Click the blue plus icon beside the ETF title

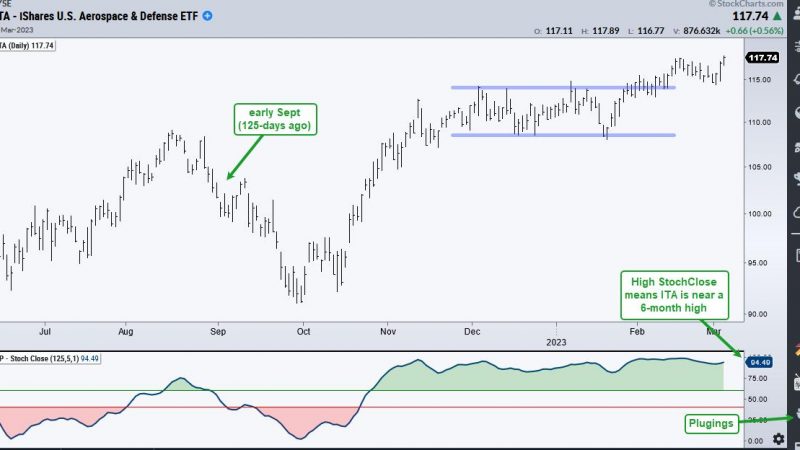pos(207,16)
